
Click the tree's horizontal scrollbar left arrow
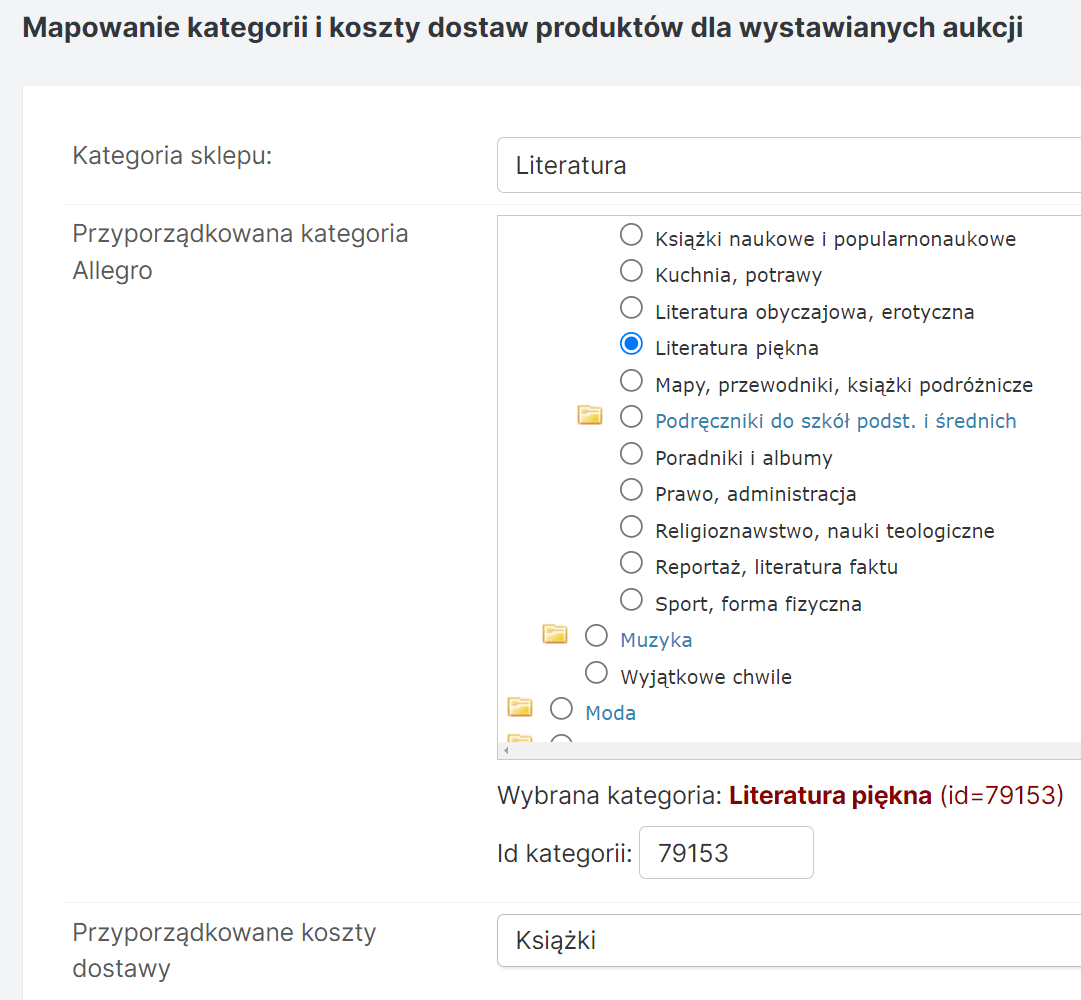click(505, 750)
